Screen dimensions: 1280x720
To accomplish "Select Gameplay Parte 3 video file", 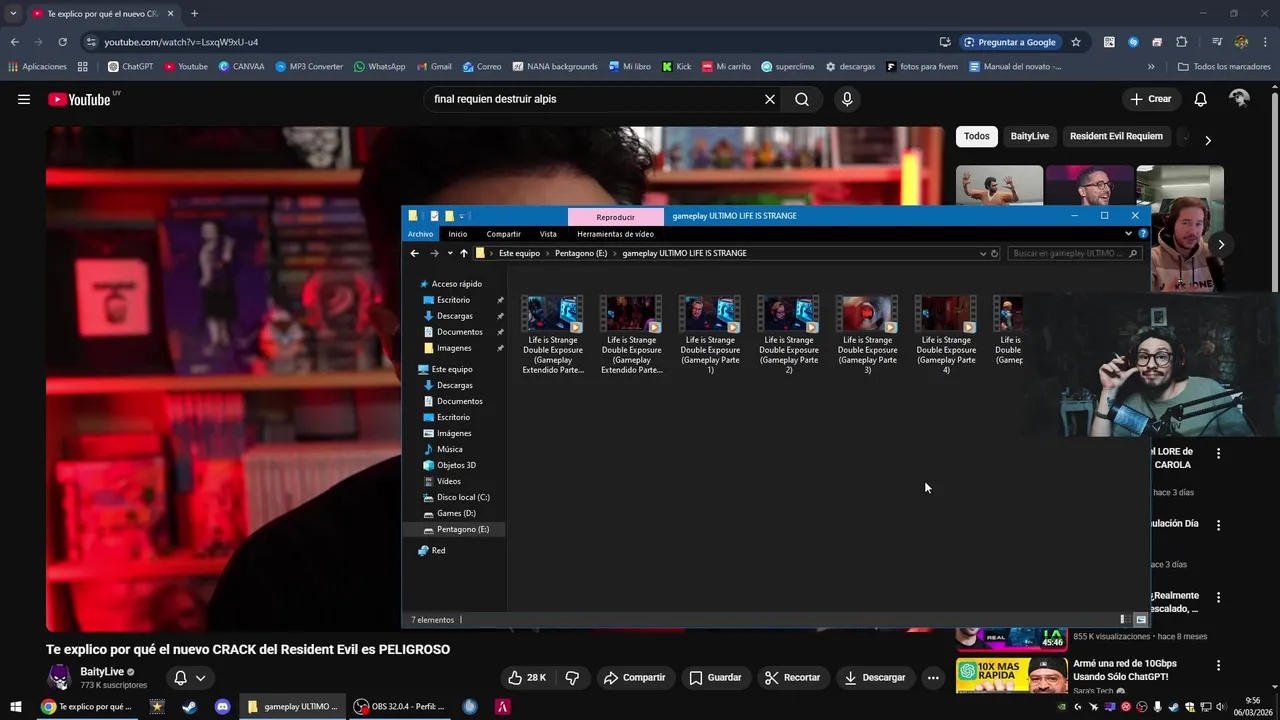I will click(x=867, y=335).
